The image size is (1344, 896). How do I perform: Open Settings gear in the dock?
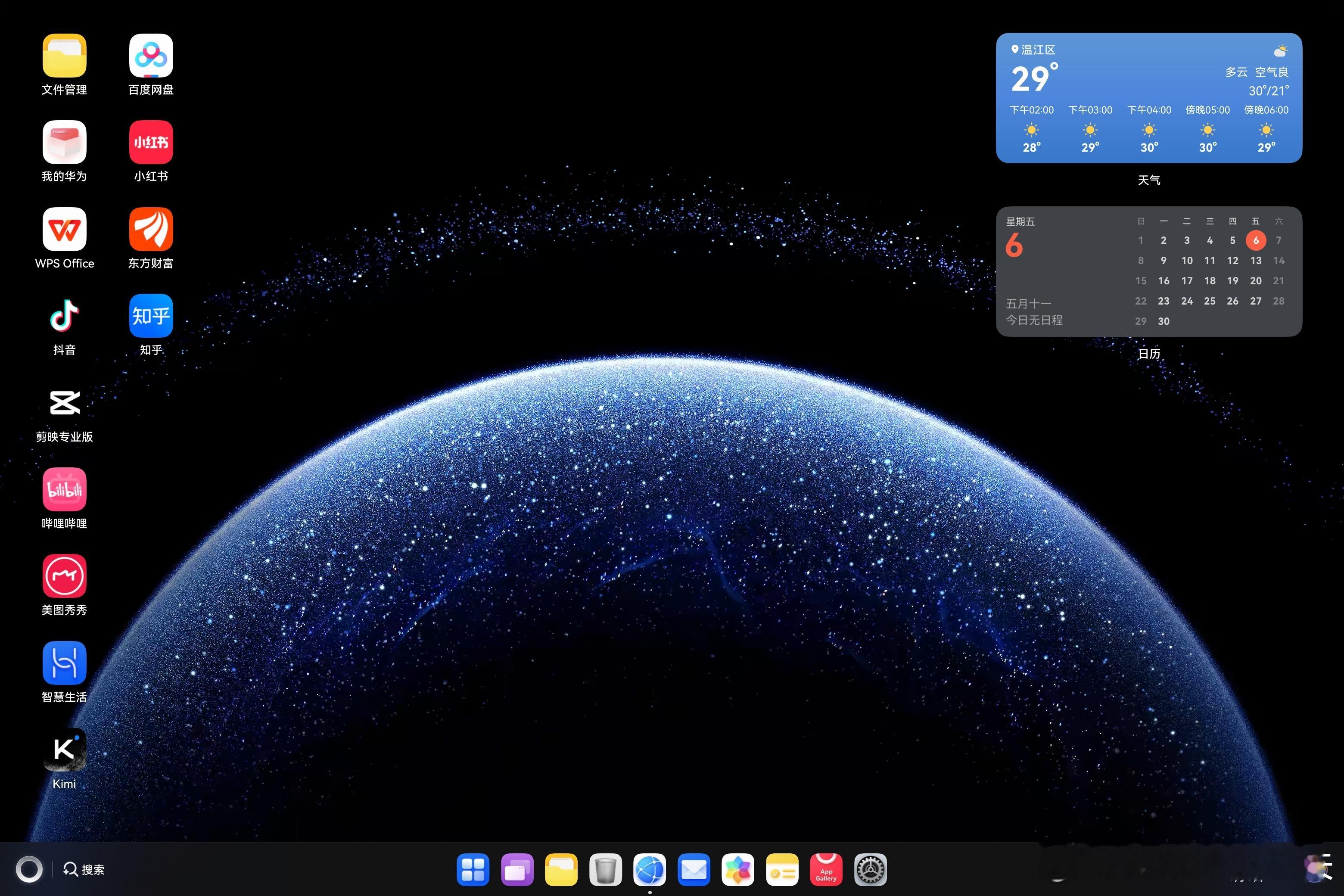point(870,870)
